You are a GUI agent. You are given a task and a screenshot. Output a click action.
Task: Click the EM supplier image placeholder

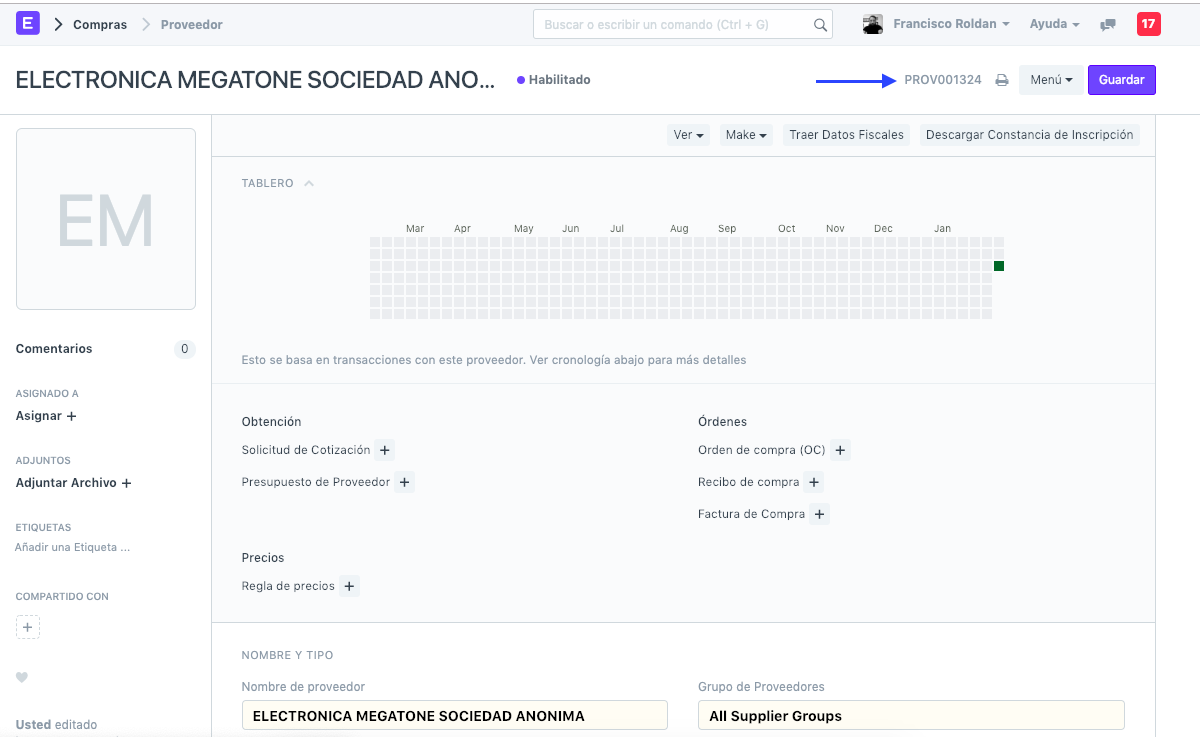[106, 219]
